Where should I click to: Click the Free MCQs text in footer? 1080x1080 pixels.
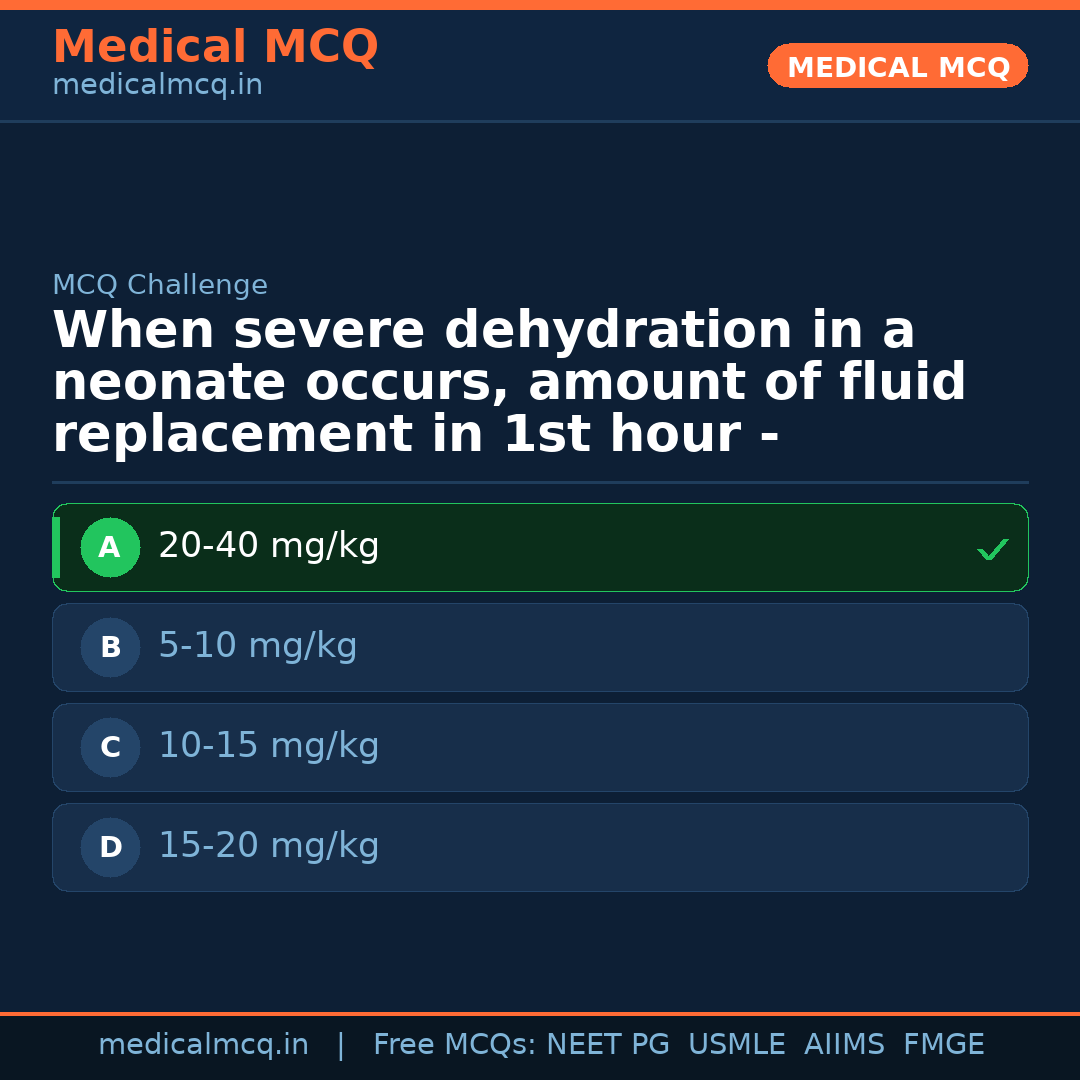click(455, 1045)
